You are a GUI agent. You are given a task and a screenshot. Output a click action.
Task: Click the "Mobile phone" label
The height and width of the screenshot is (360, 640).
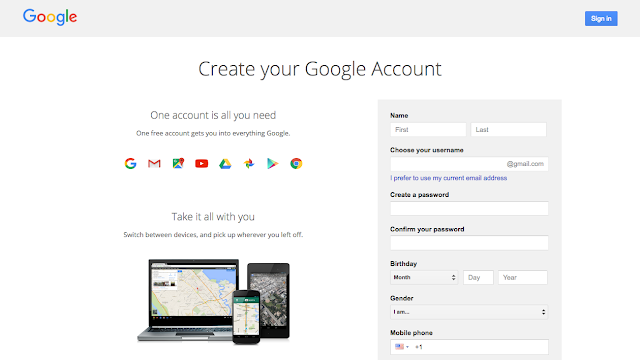(x=411, y=333)
